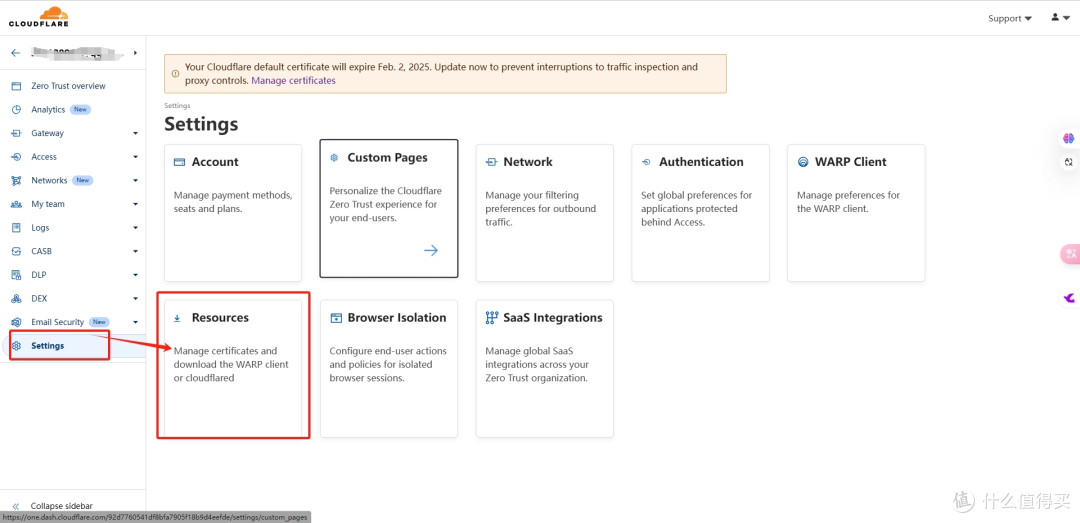Click the Analytics New badge
This screenshot has height=523, width=1080.
click(x=81, y=110)
